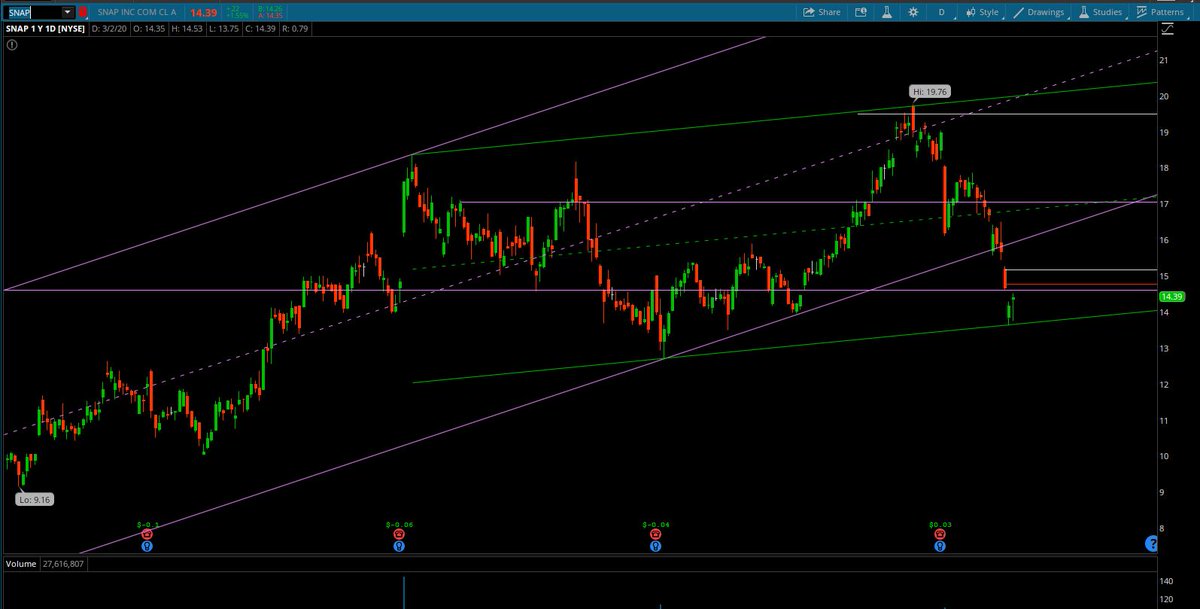Open the Style menu

(982, 12)
